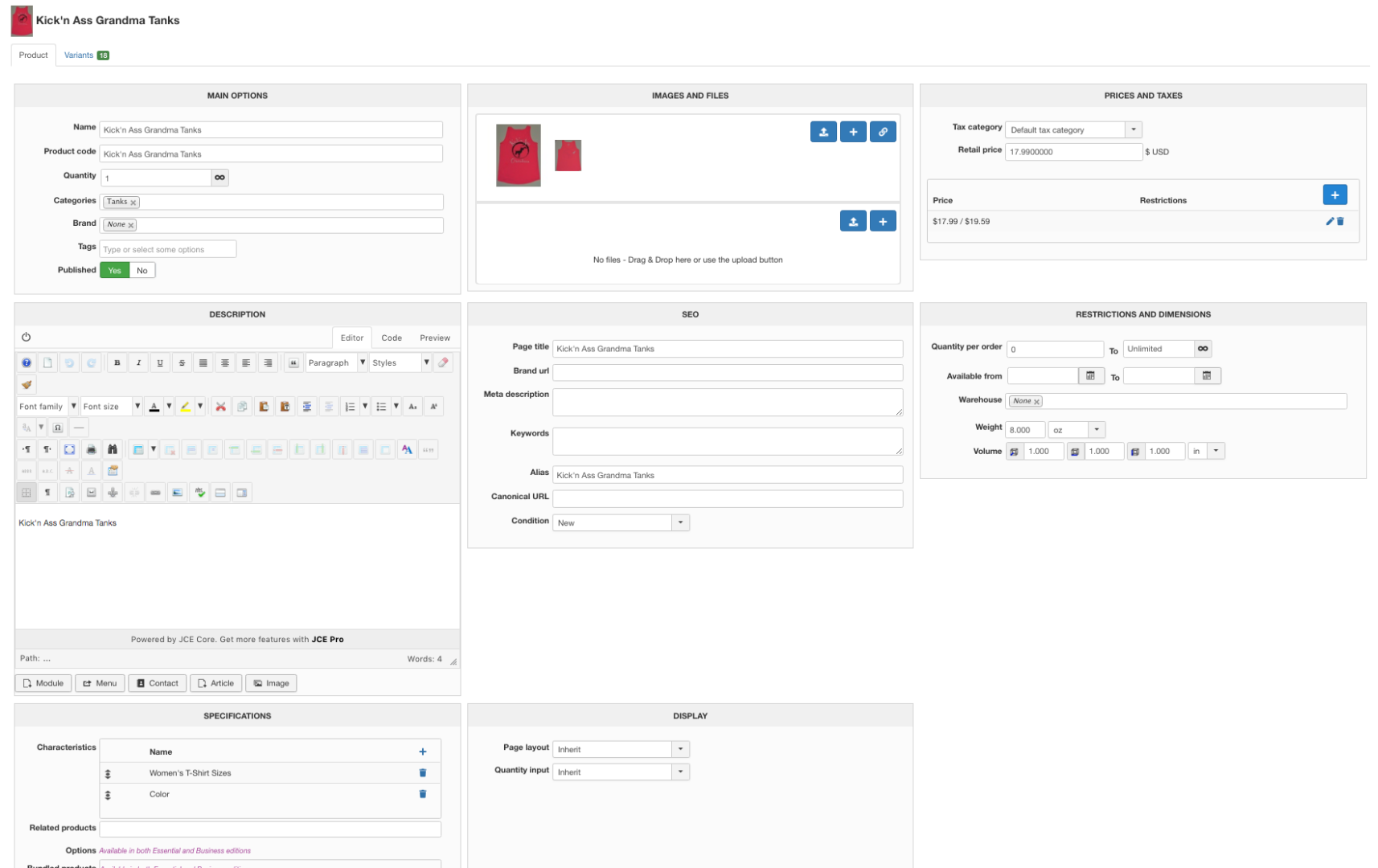Select the Editor tab
This screenshot has width=1378, height=868.
tap(352, 338)
